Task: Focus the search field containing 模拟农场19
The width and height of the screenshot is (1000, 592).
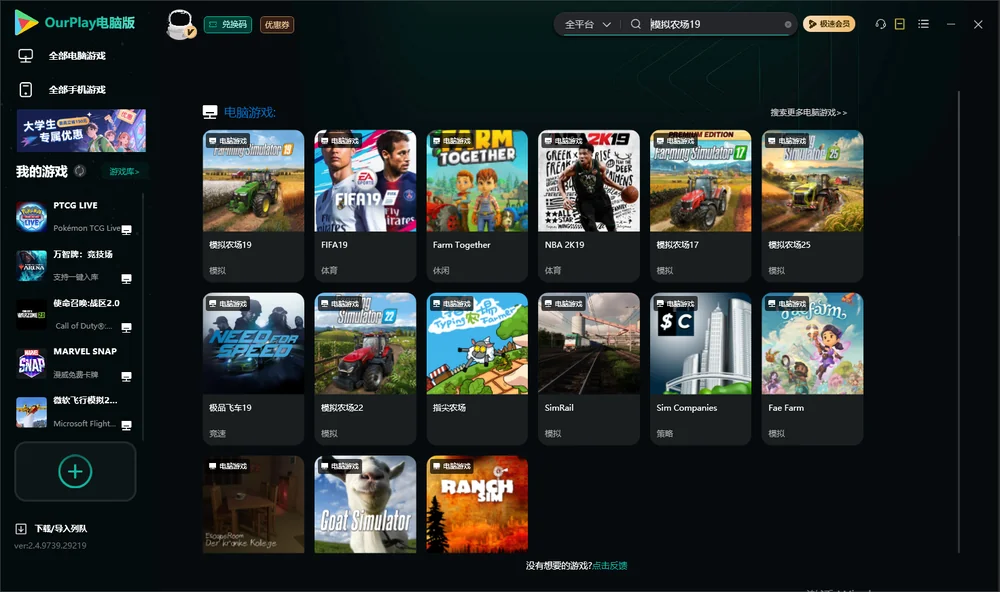Action: [x=714, y=24]
